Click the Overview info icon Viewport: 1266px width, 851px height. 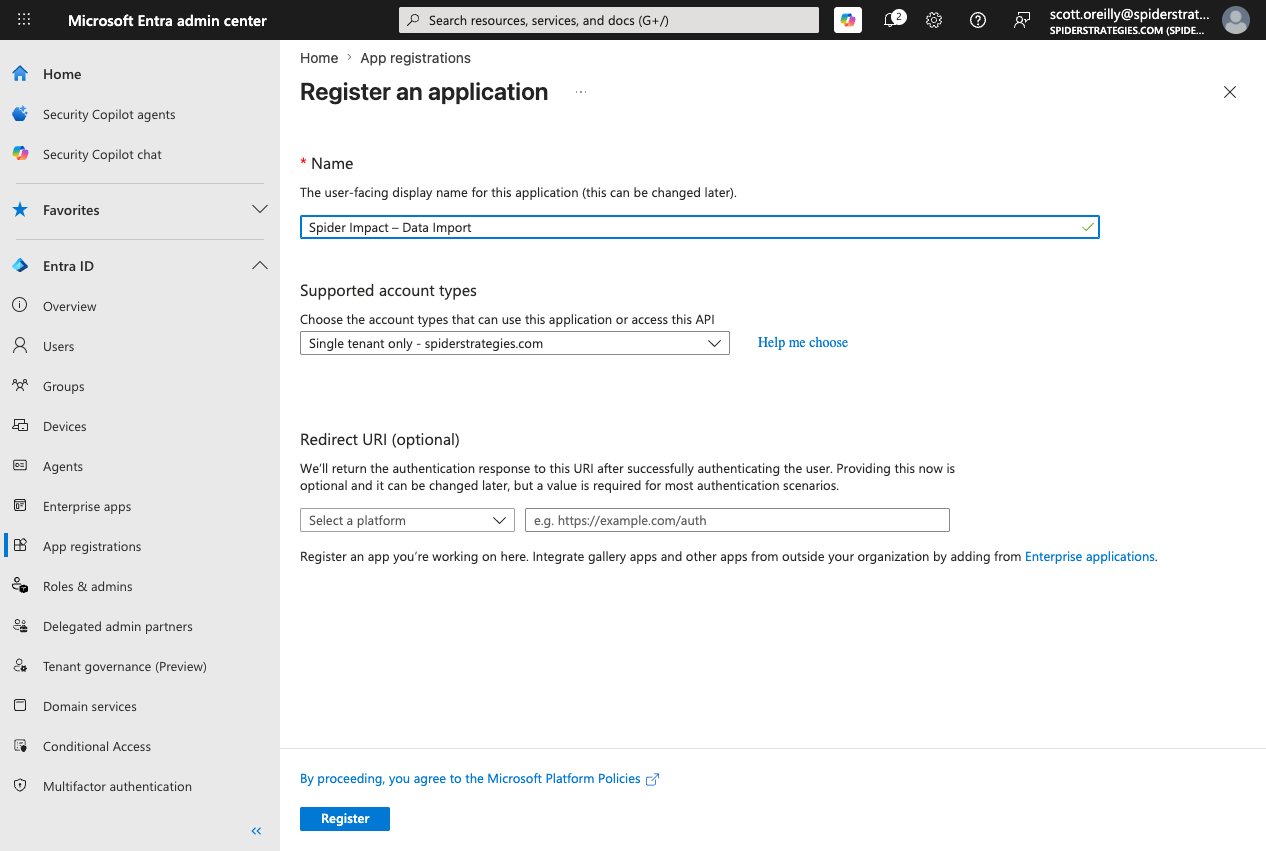click(x=20, y=306)
